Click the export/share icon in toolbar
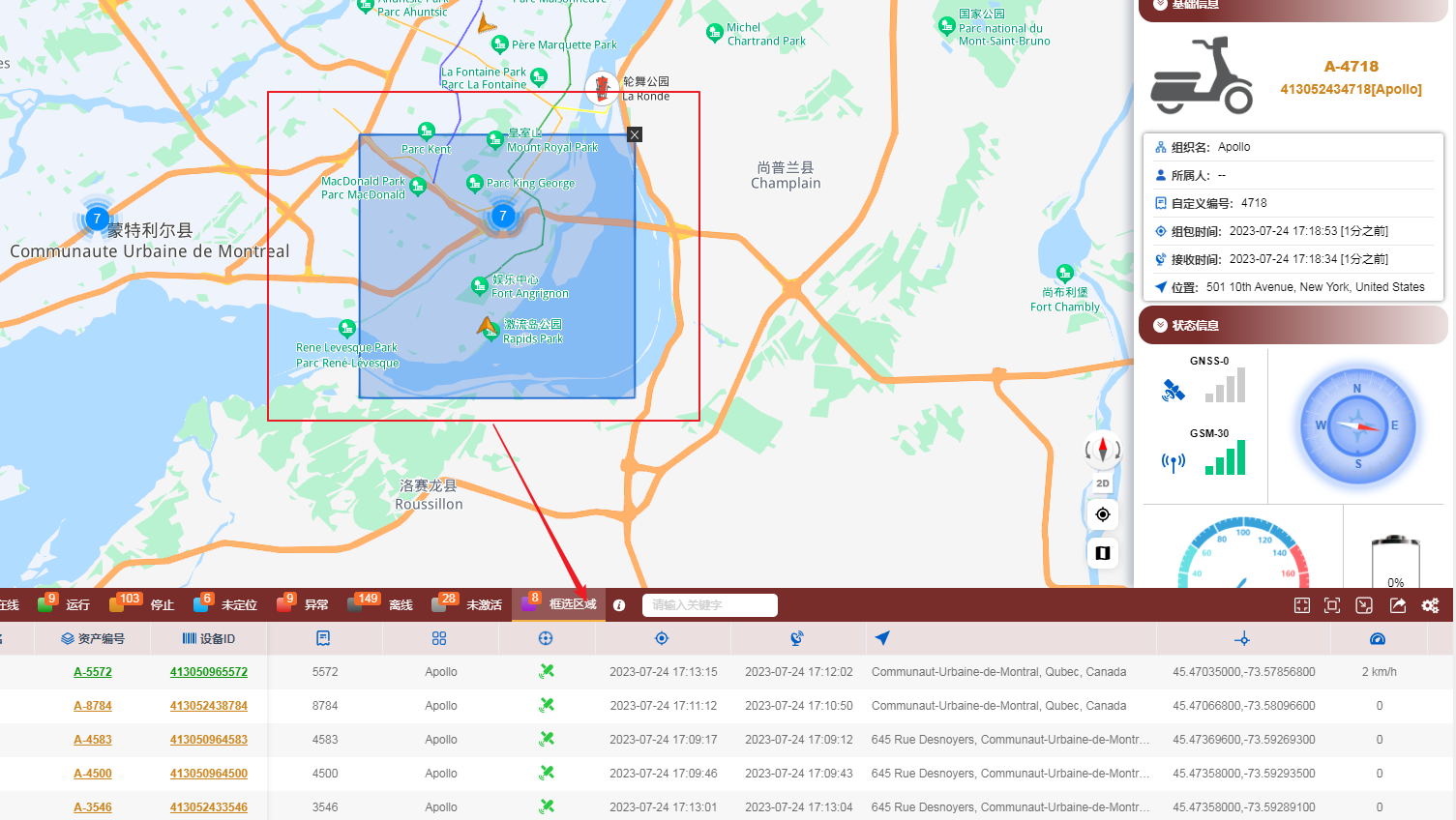The height and width of the screenshot is (820, 1456). pos(1398,605)
